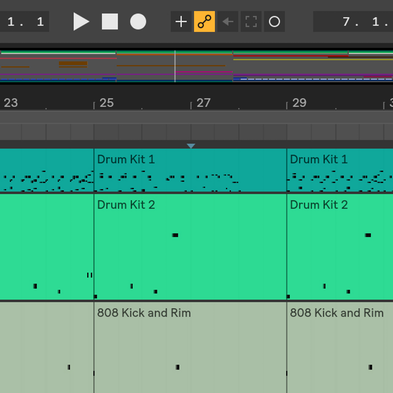393x393 pixels.
Task: Select the Drum Kit 1 clip starting at bar 29
Action: [x=340, y=170]
